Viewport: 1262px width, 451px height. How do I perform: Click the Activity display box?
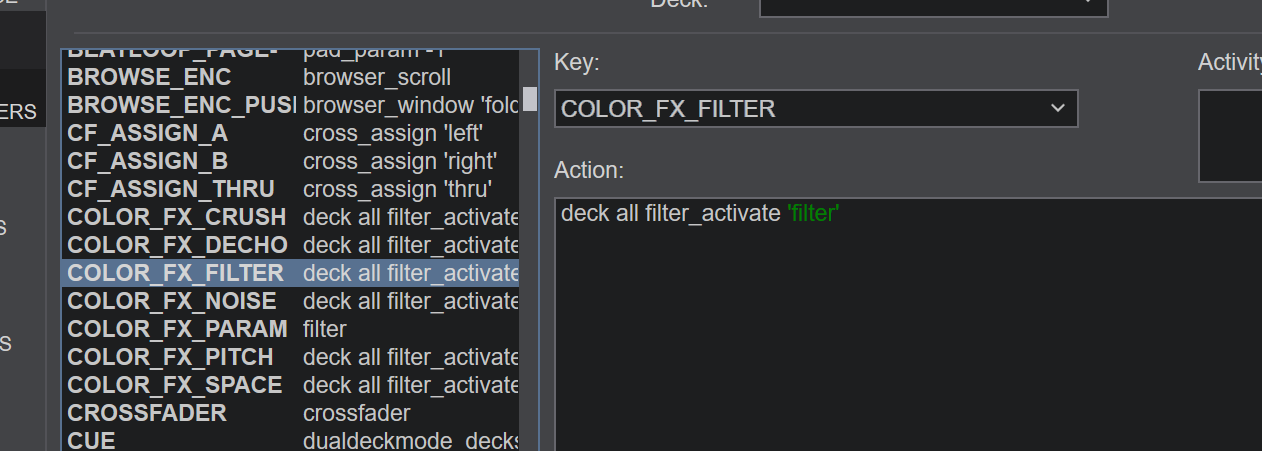[x=1230, y=136]
